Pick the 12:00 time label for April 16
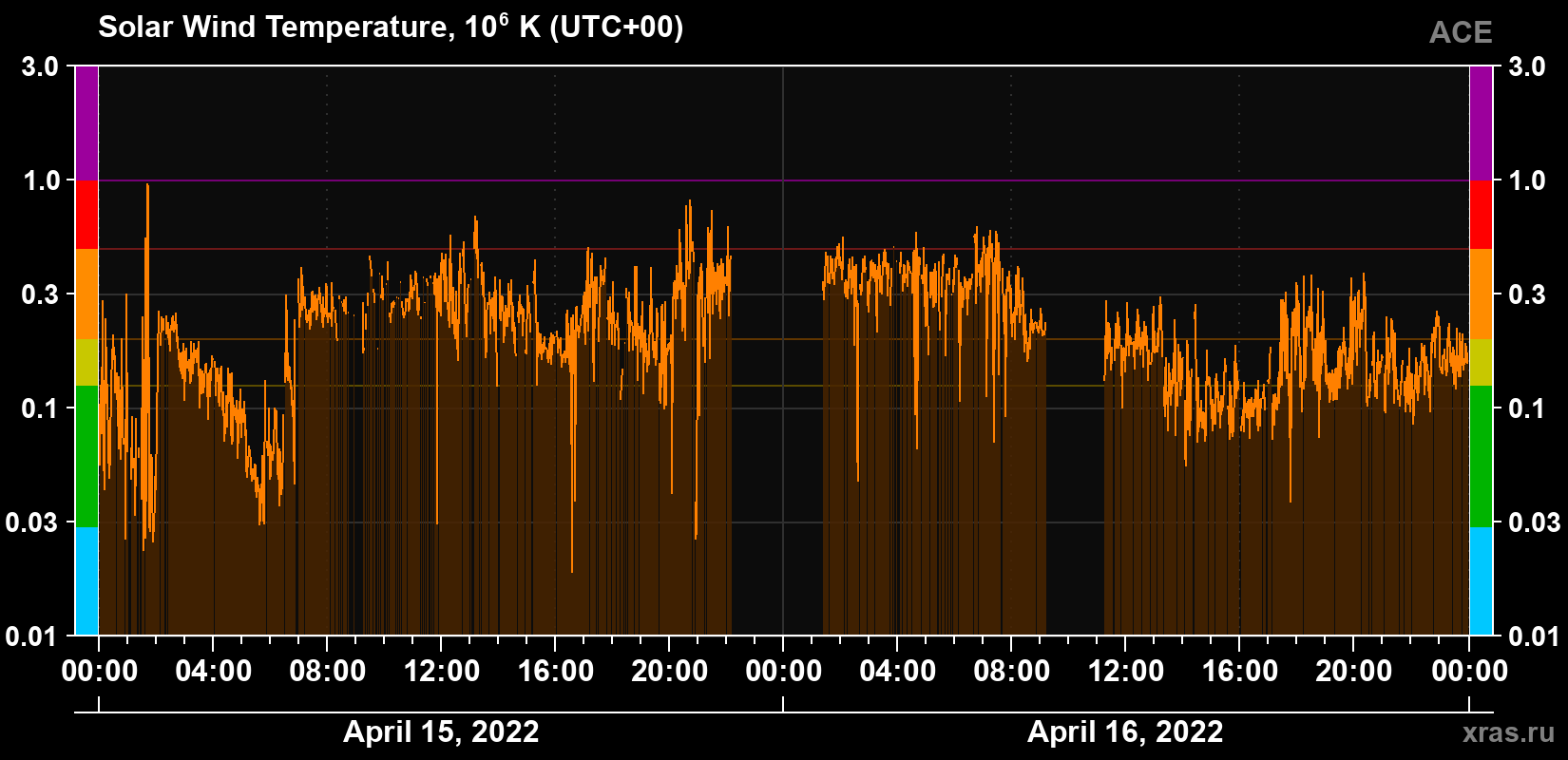This screenshot has width=1568, height=760. 1126,672
